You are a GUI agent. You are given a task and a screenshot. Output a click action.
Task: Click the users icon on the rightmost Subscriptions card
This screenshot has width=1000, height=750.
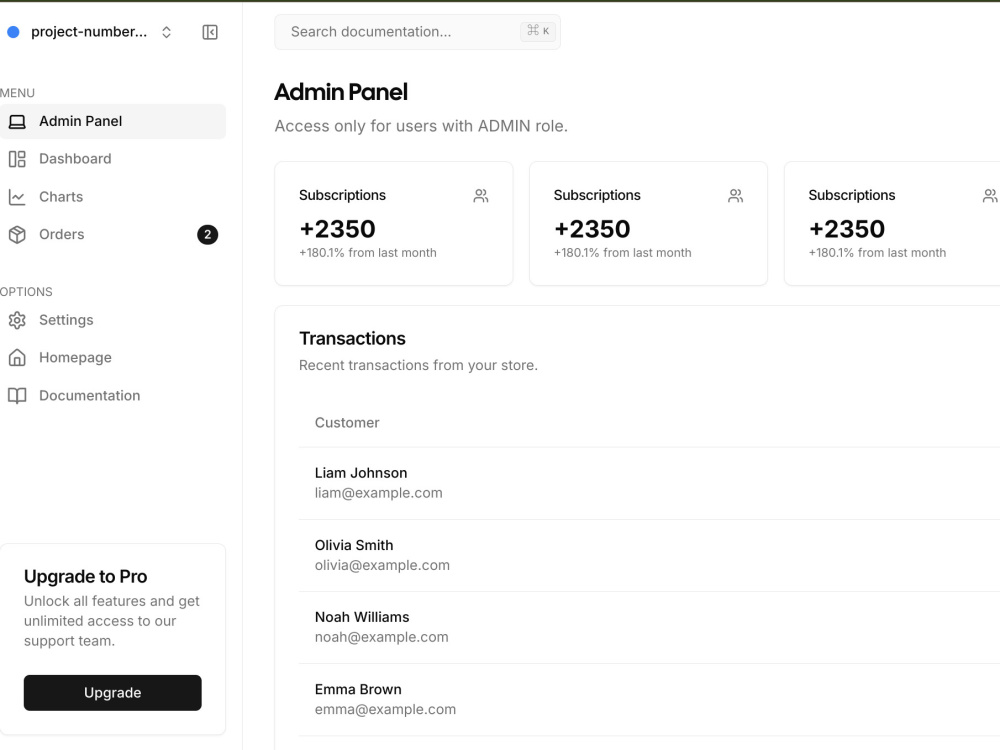tap(990, 195)
